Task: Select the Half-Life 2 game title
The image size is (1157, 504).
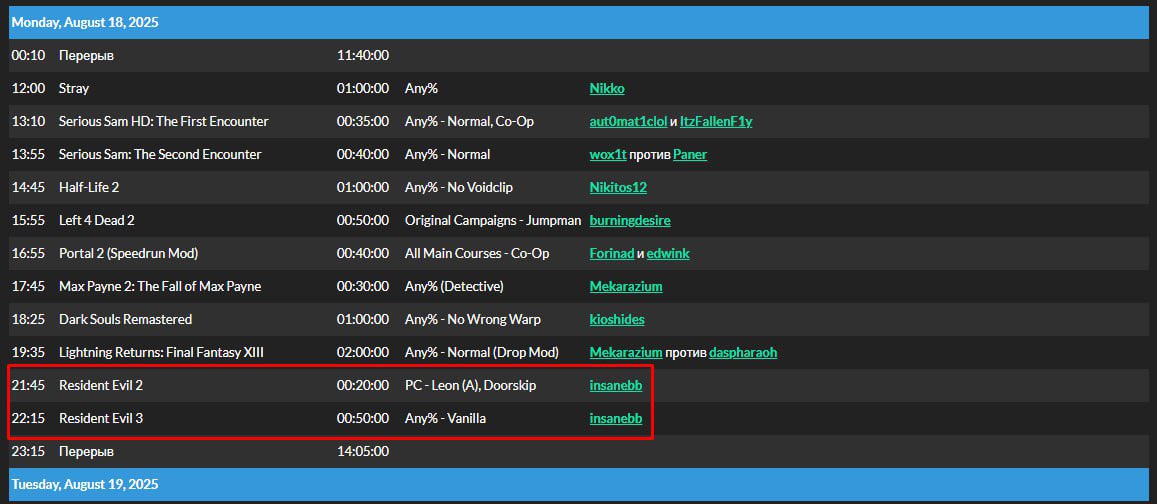Action: coord(89,187)
